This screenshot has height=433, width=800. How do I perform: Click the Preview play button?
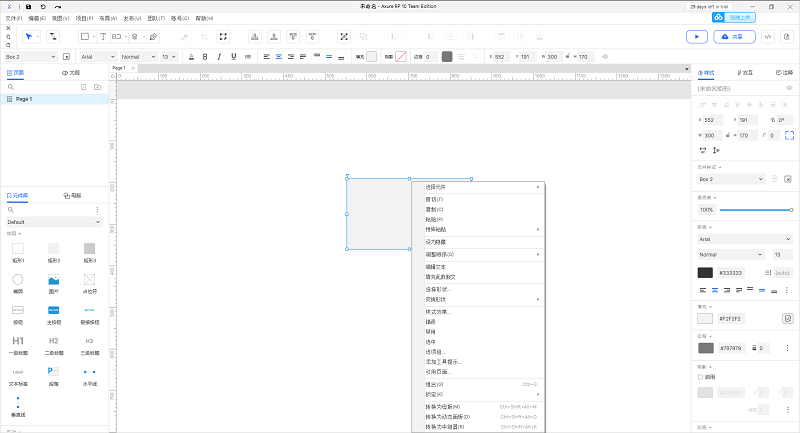(696, 36)
